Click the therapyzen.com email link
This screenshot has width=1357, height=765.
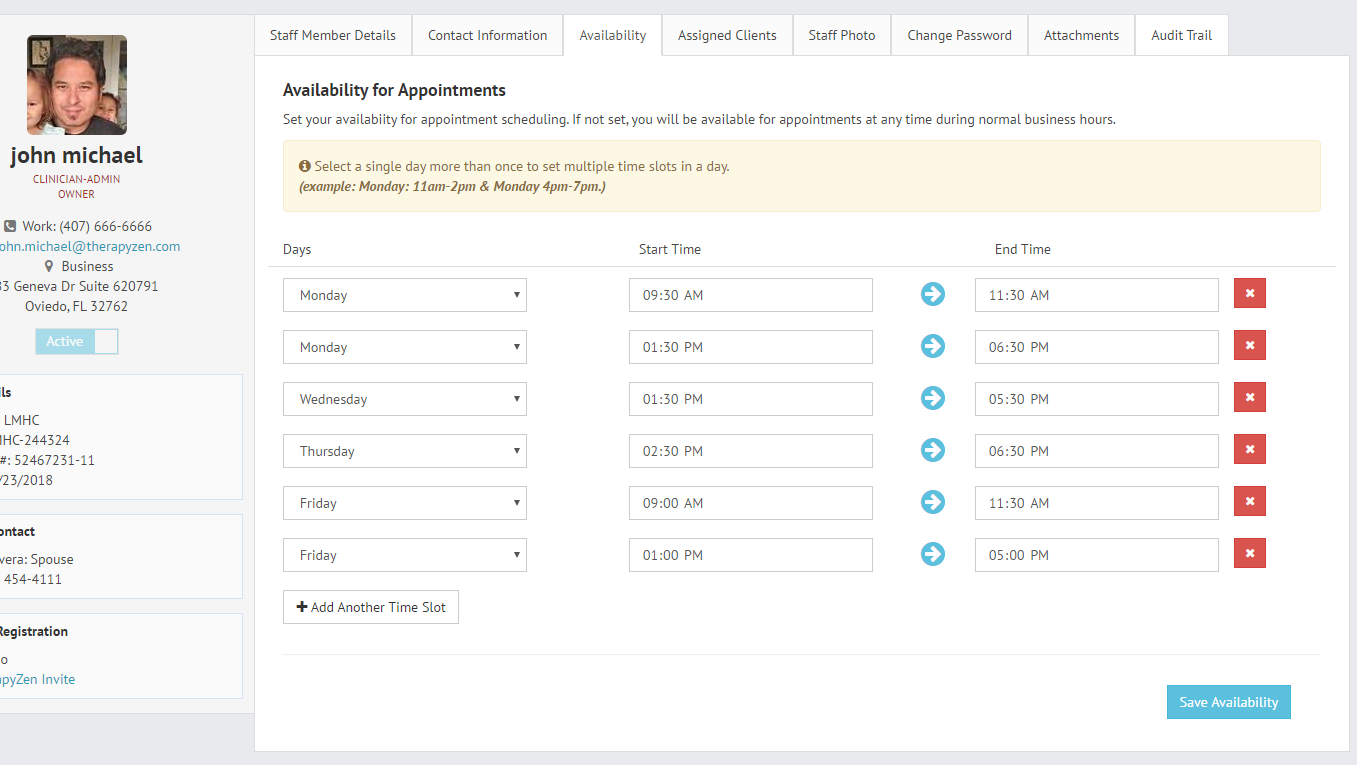coord(88,246)
